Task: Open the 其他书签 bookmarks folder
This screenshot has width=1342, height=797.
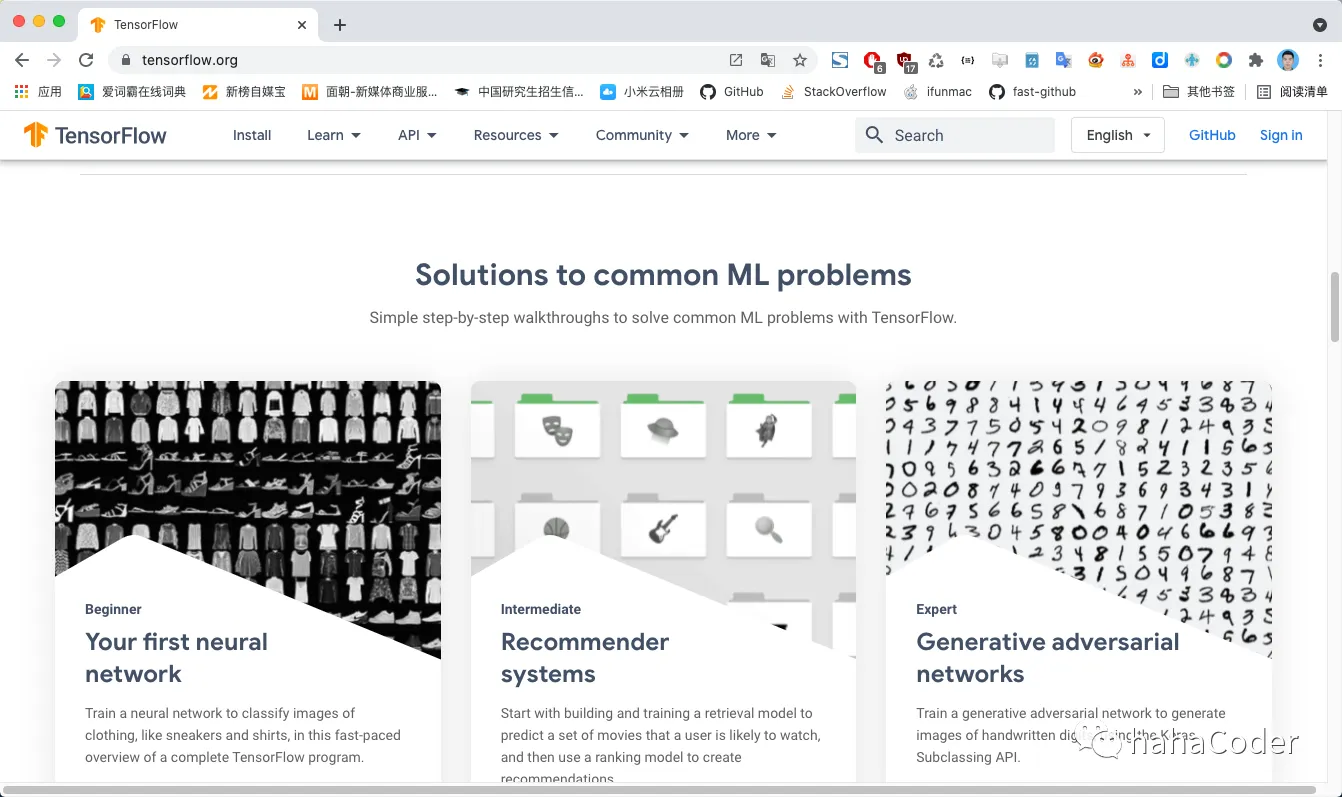Action: [x=1199, y=91]
